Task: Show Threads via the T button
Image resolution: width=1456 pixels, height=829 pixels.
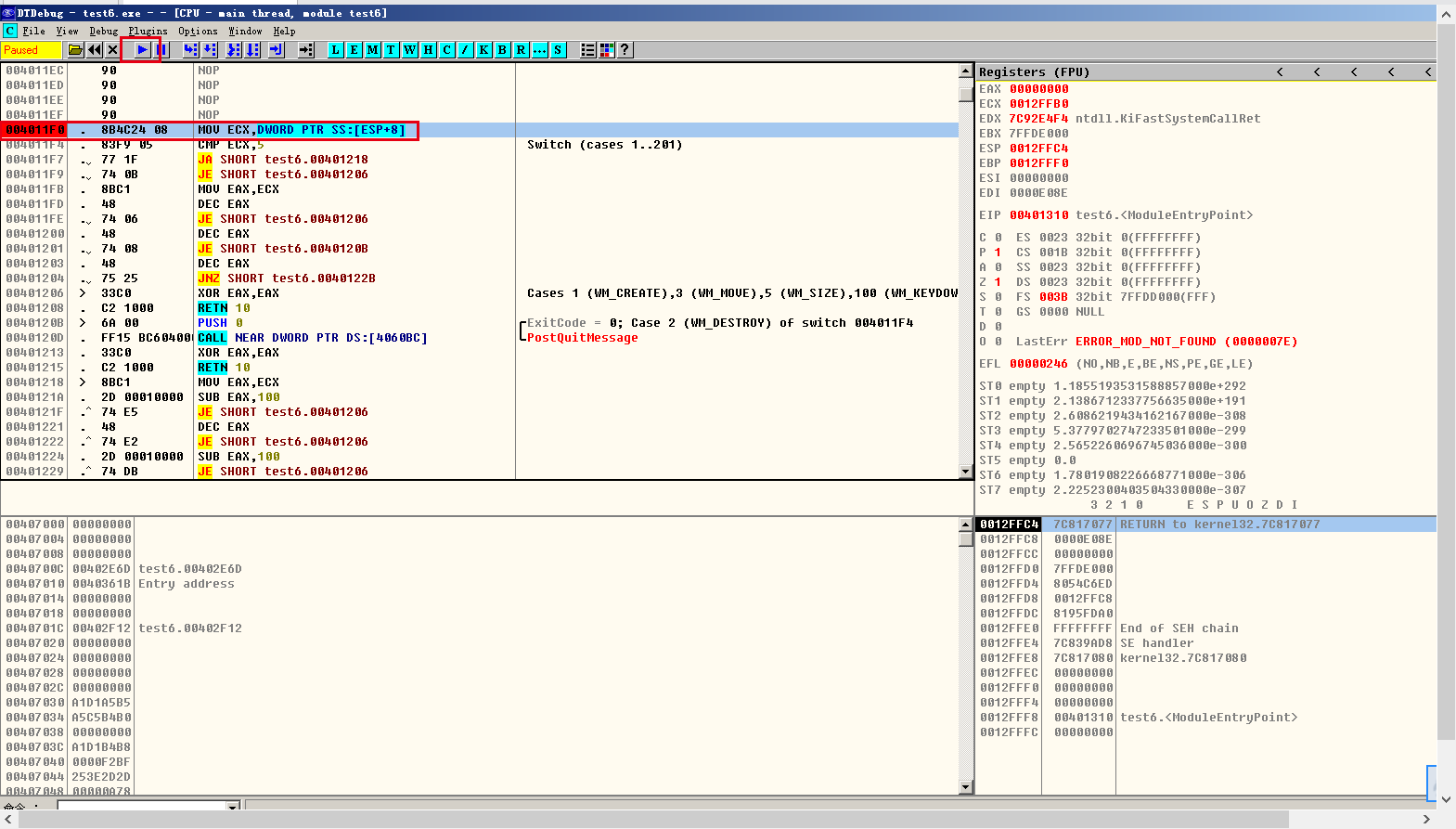Action: tap(392, 50)
